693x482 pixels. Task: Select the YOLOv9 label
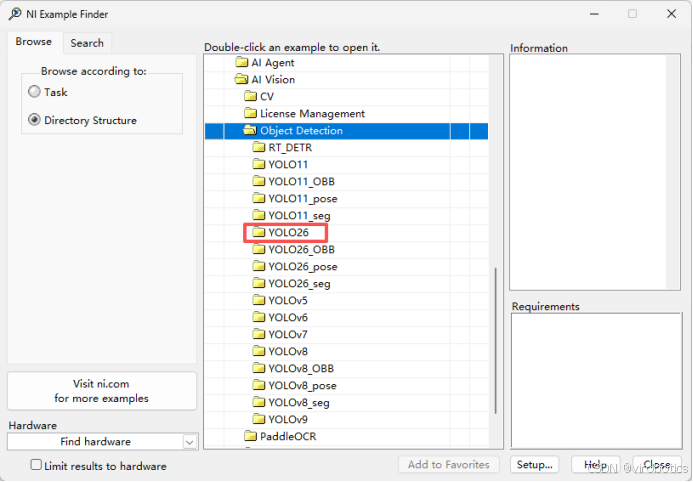pyautogui.click(x=288, y=420)
